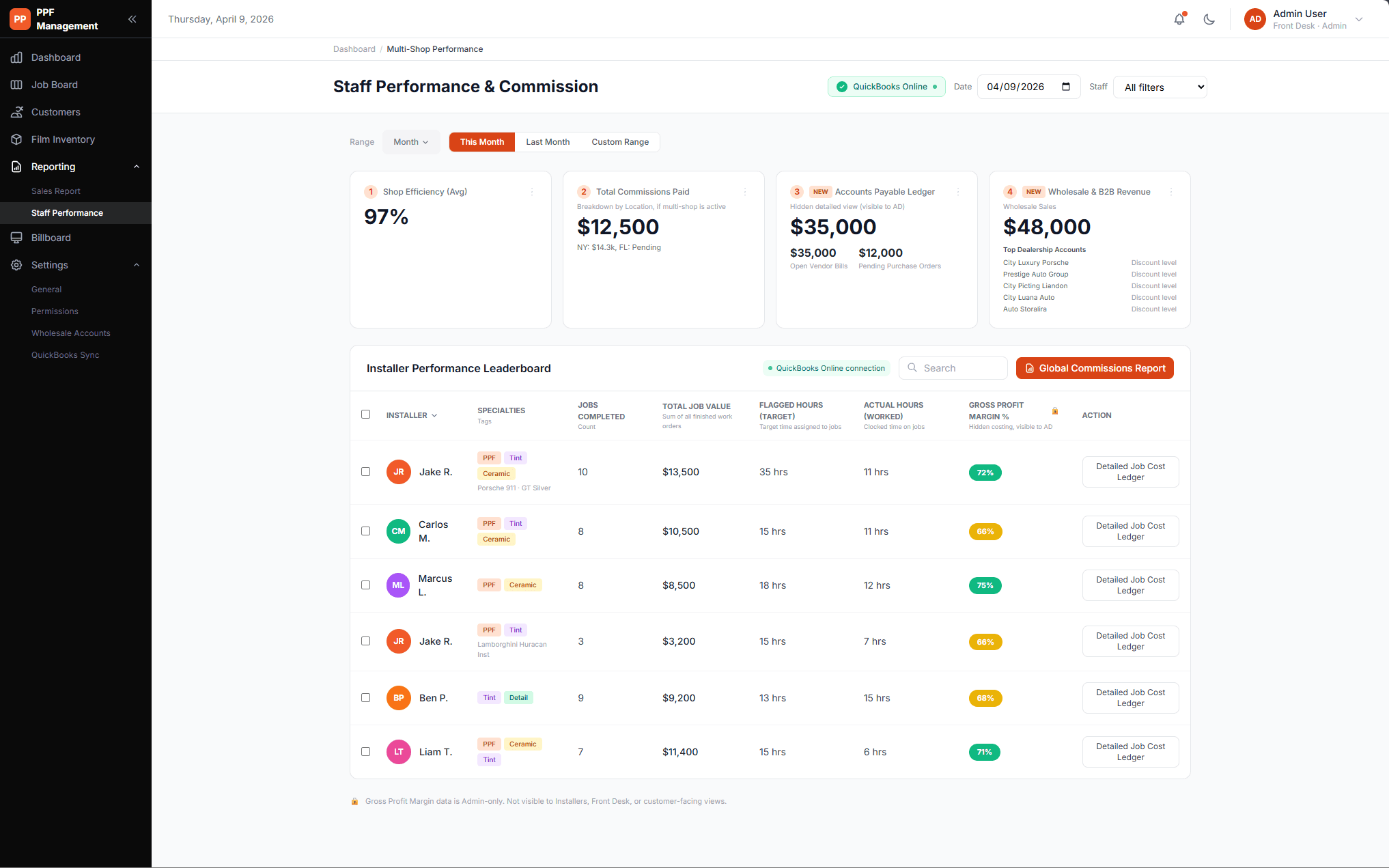Viewport: 1389px width, 868px height.
Task: Select the checkbox next to Jake R.
Action: 365,471
